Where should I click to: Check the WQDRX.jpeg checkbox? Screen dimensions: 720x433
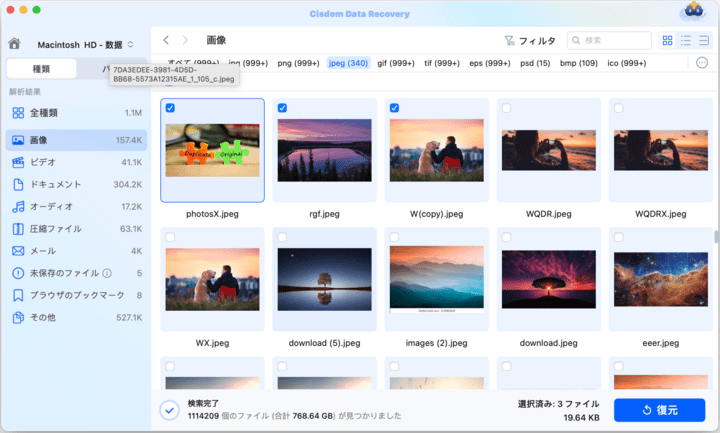point(619,108)
